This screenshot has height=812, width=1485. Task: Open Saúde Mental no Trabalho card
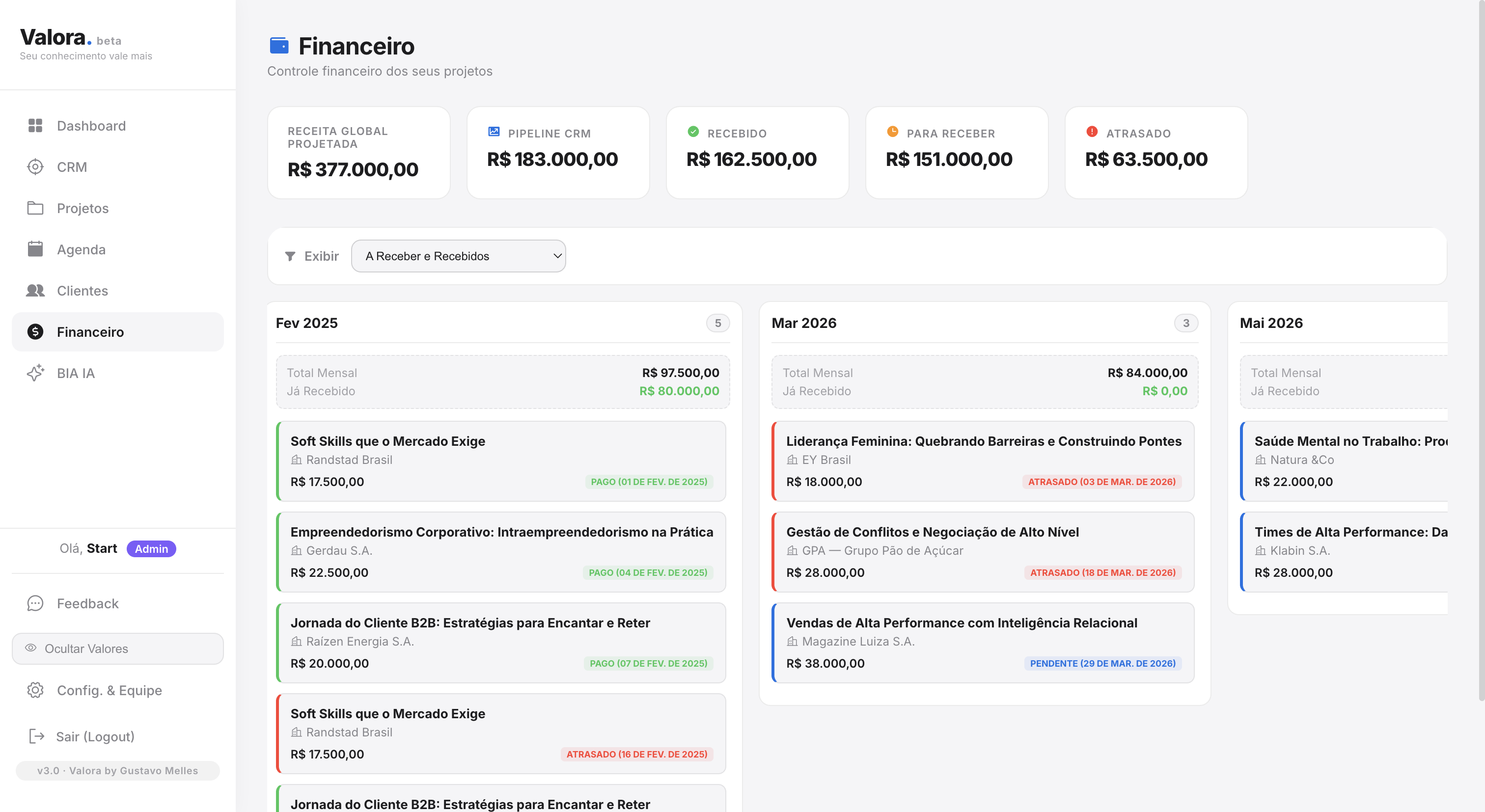point(1344,461)
